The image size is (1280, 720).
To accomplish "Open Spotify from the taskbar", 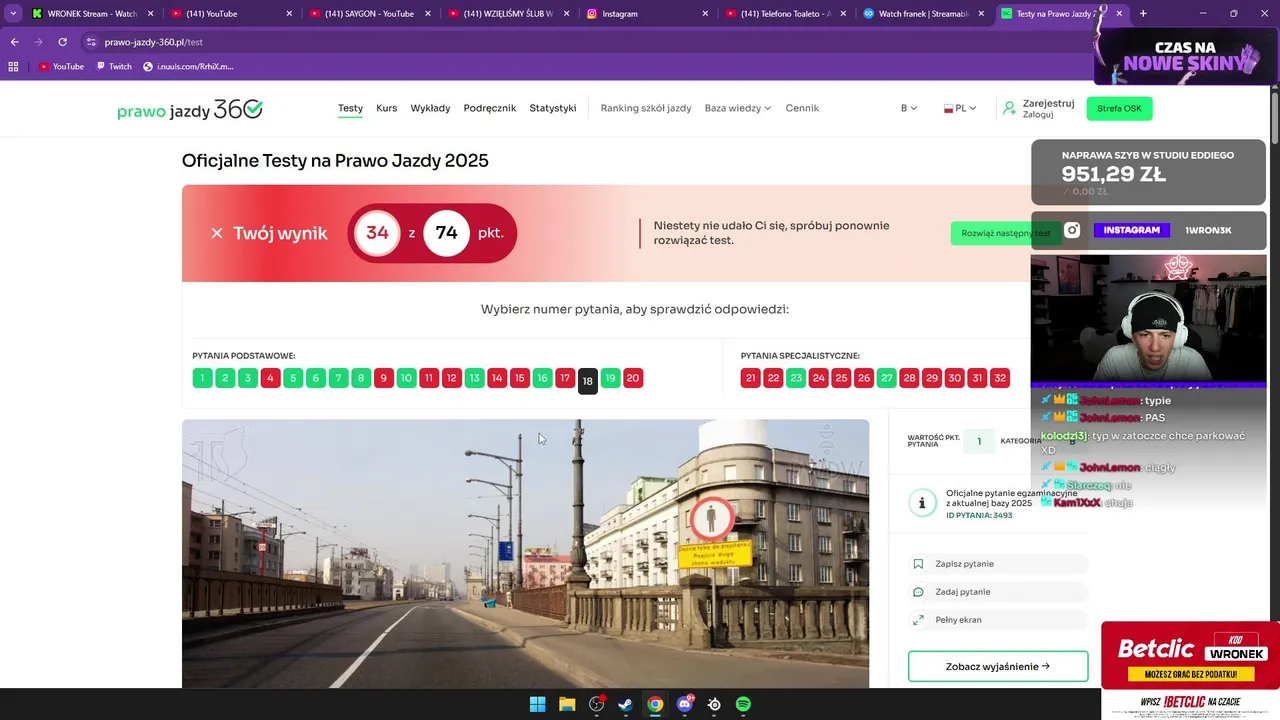I will (x=743, y=704).
